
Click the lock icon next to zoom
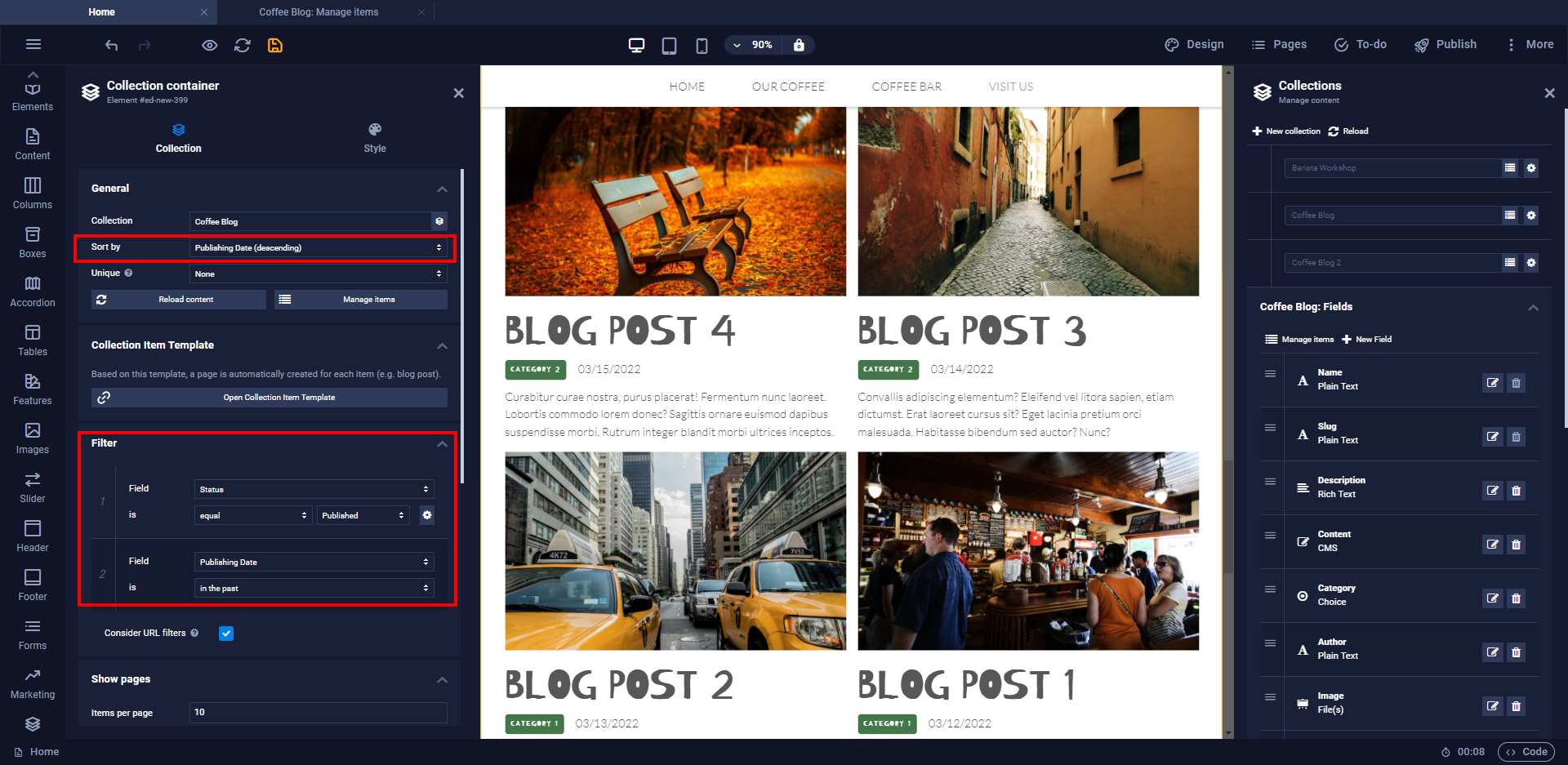point(799,46)
